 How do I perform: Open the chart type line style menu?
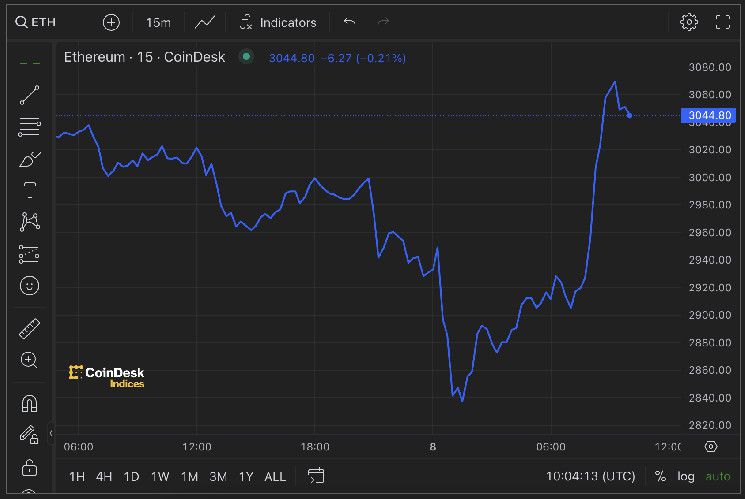[x=205, y=22]
